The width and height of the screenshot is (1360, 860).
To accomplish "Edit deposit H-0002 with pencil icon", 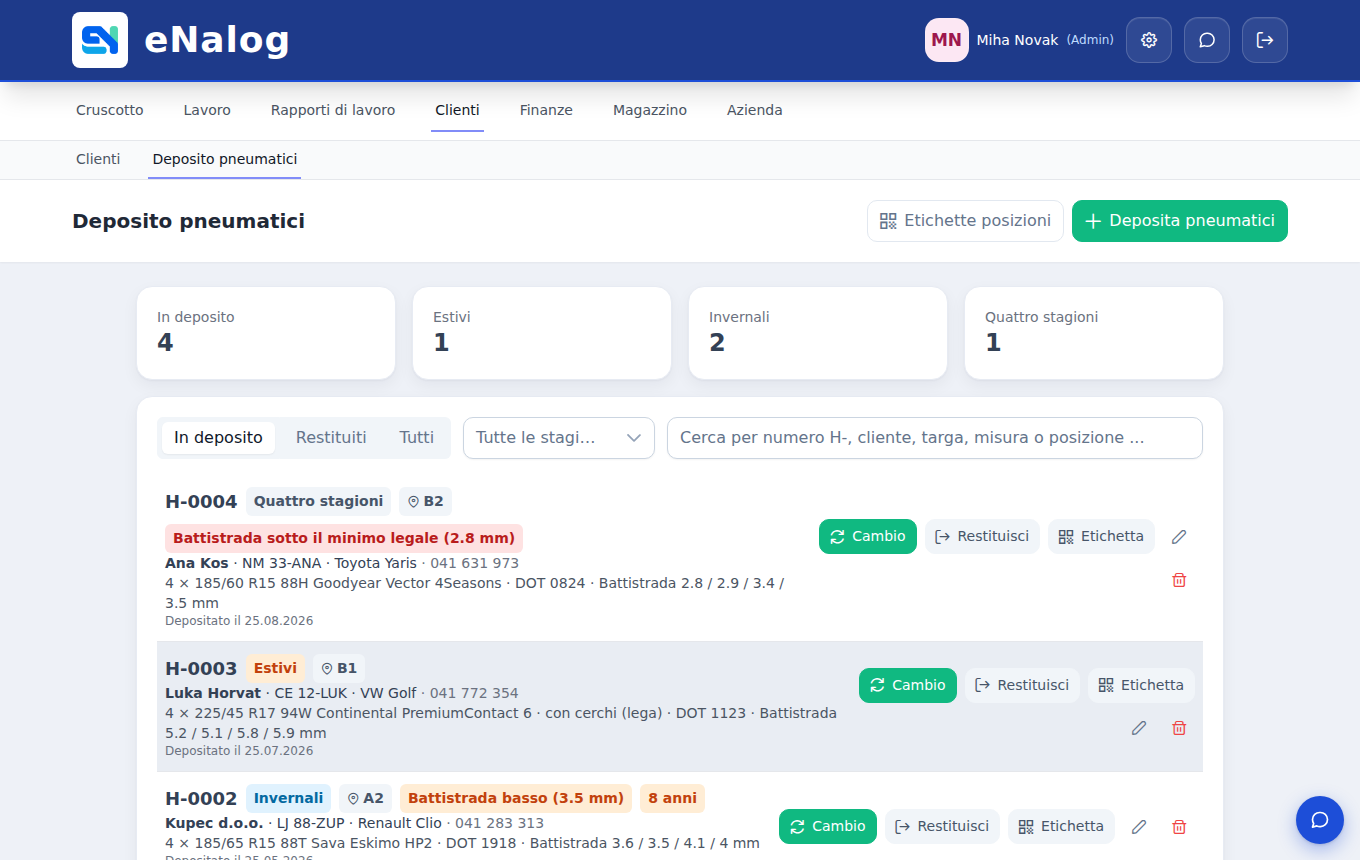I will (x=1139, y=827).
